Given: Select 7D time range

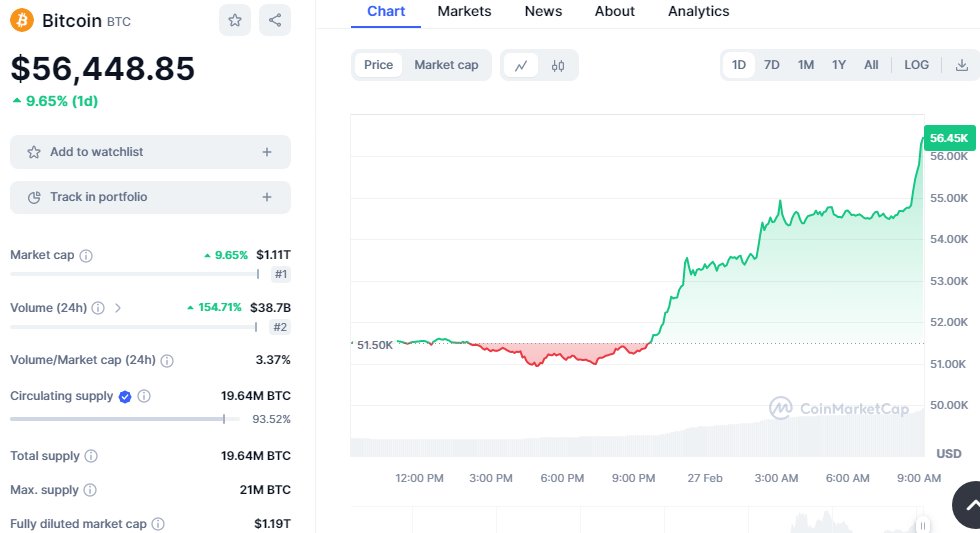Looking at the screenshot, I should click(x=772, y=65).
